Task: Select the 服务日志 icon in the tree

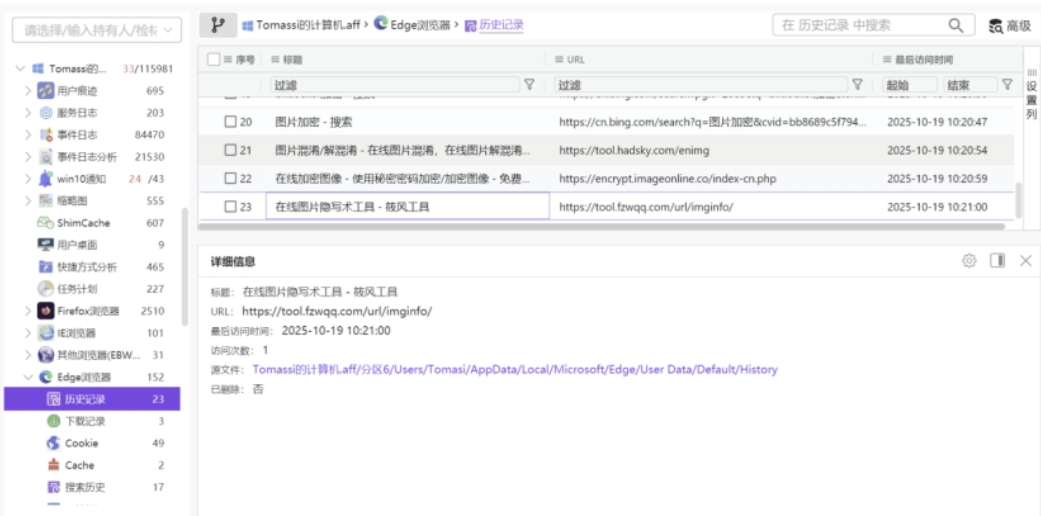Action: (45, 113)
